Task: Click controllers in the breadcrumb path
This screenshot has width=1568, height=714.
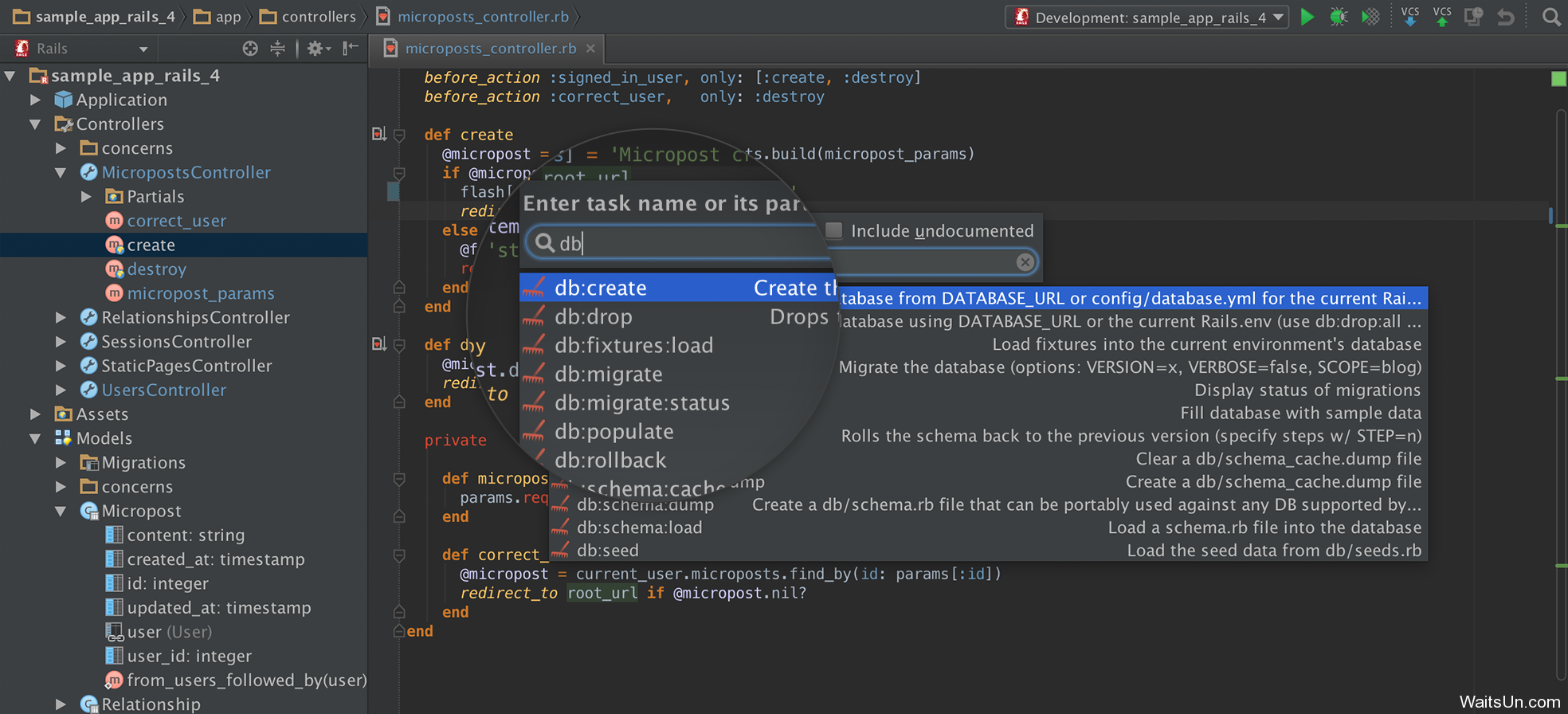Action: (x=319, y=17)
